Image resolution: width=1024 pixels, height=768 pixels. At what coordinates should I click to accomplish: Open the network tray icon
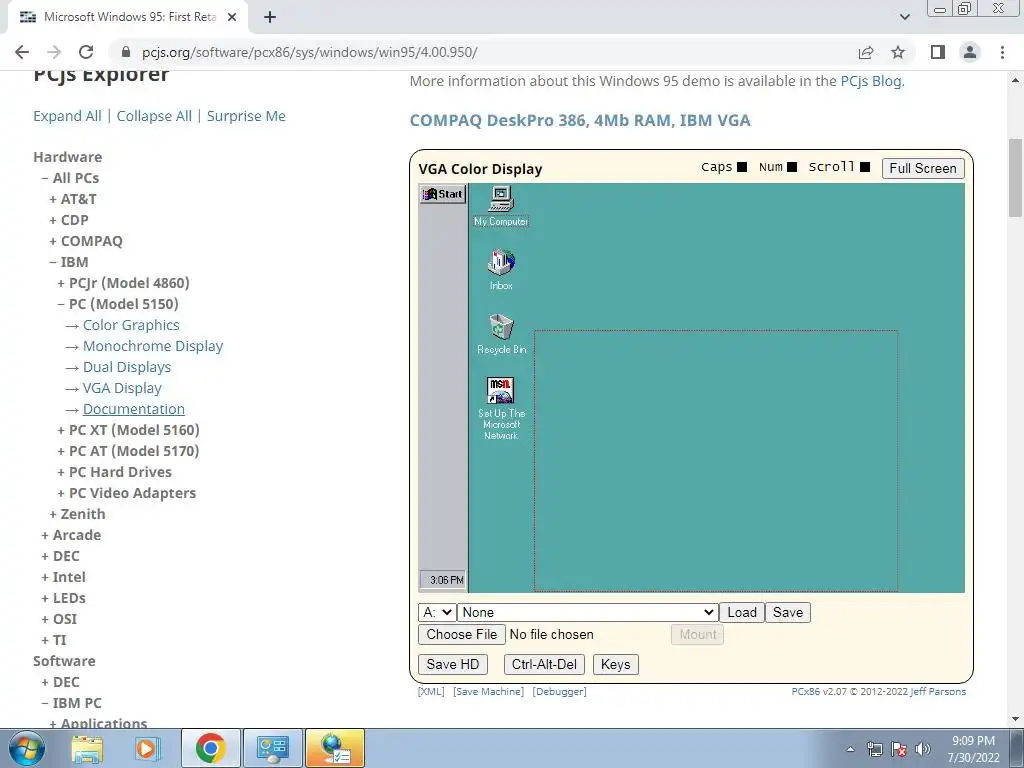(x=875, y=749)
